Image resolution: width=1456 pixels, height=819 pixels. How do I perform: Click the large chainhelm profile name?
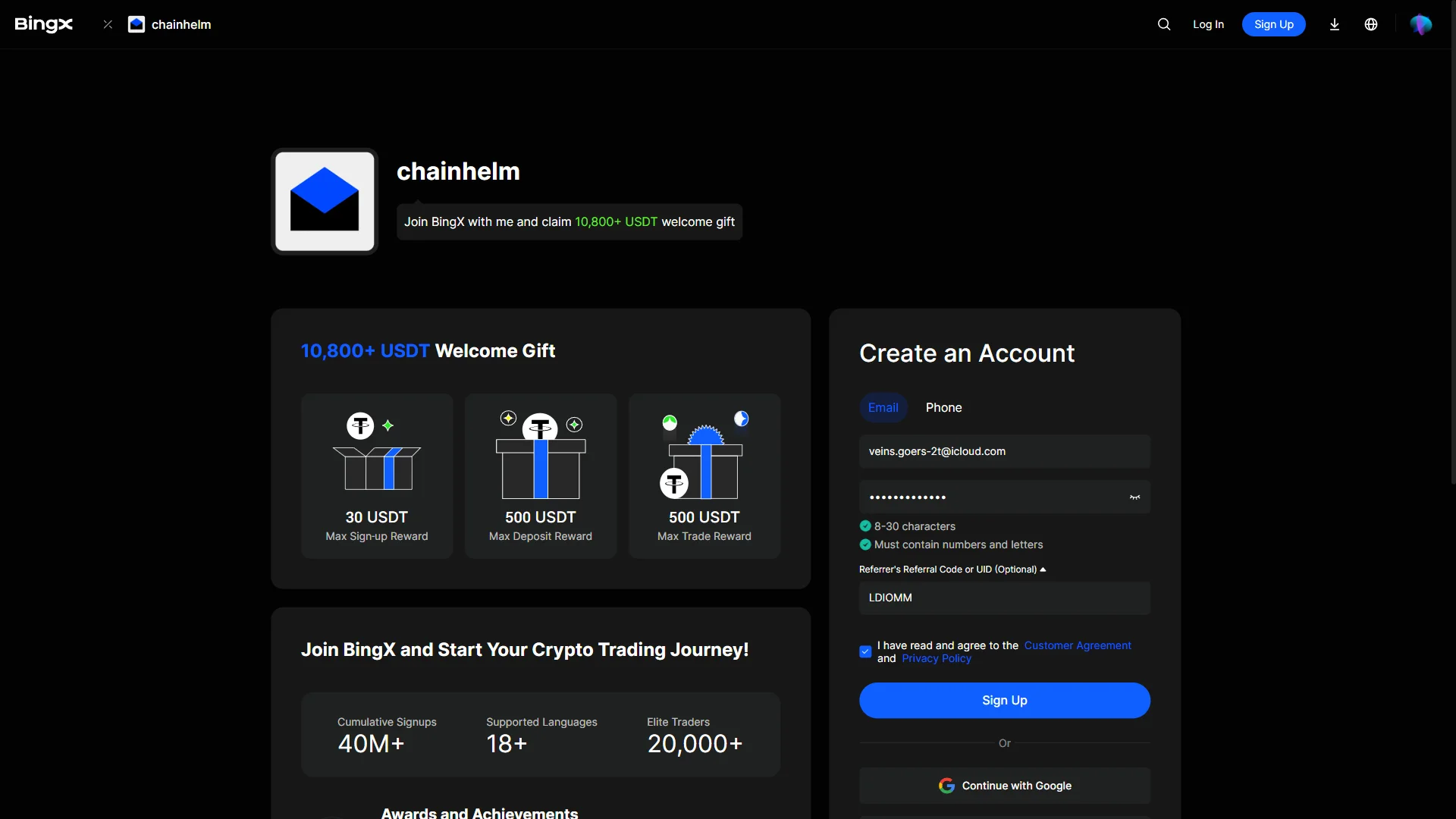(458, 171)
